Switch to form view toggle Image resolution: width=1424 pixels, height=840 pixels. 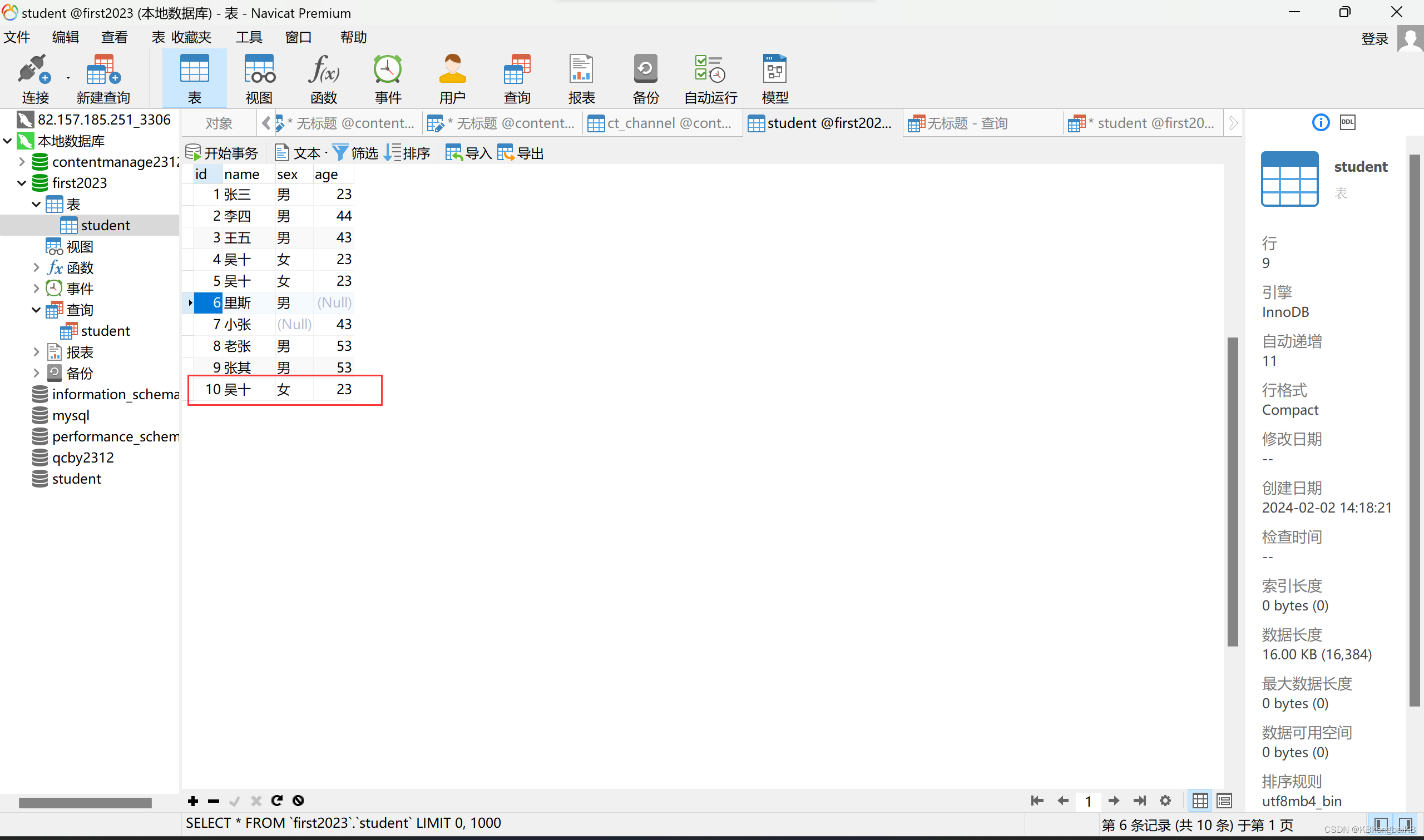tap(1224, 801)
